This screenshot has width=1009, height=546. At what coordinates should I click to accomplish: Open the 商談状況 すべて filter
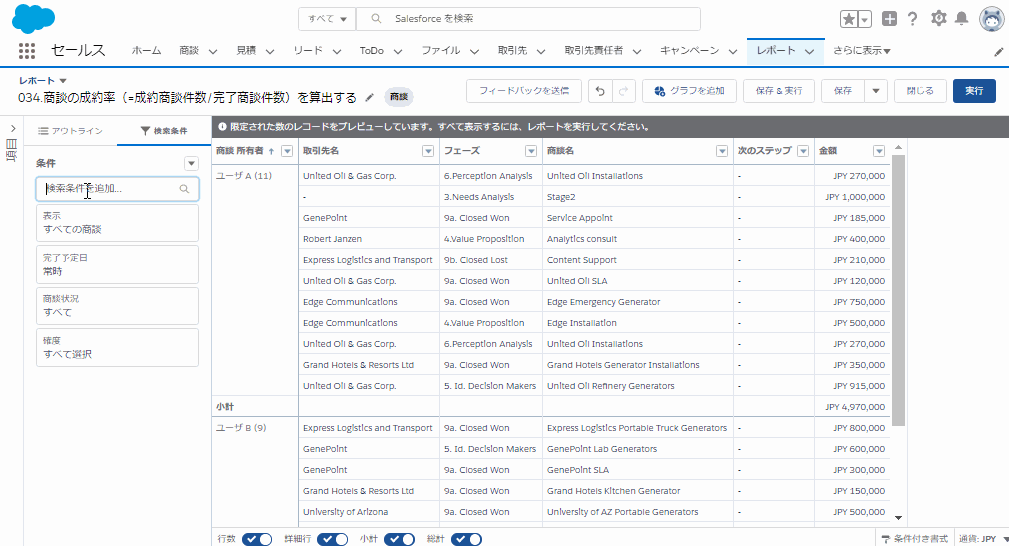click(x=117, y=306)
